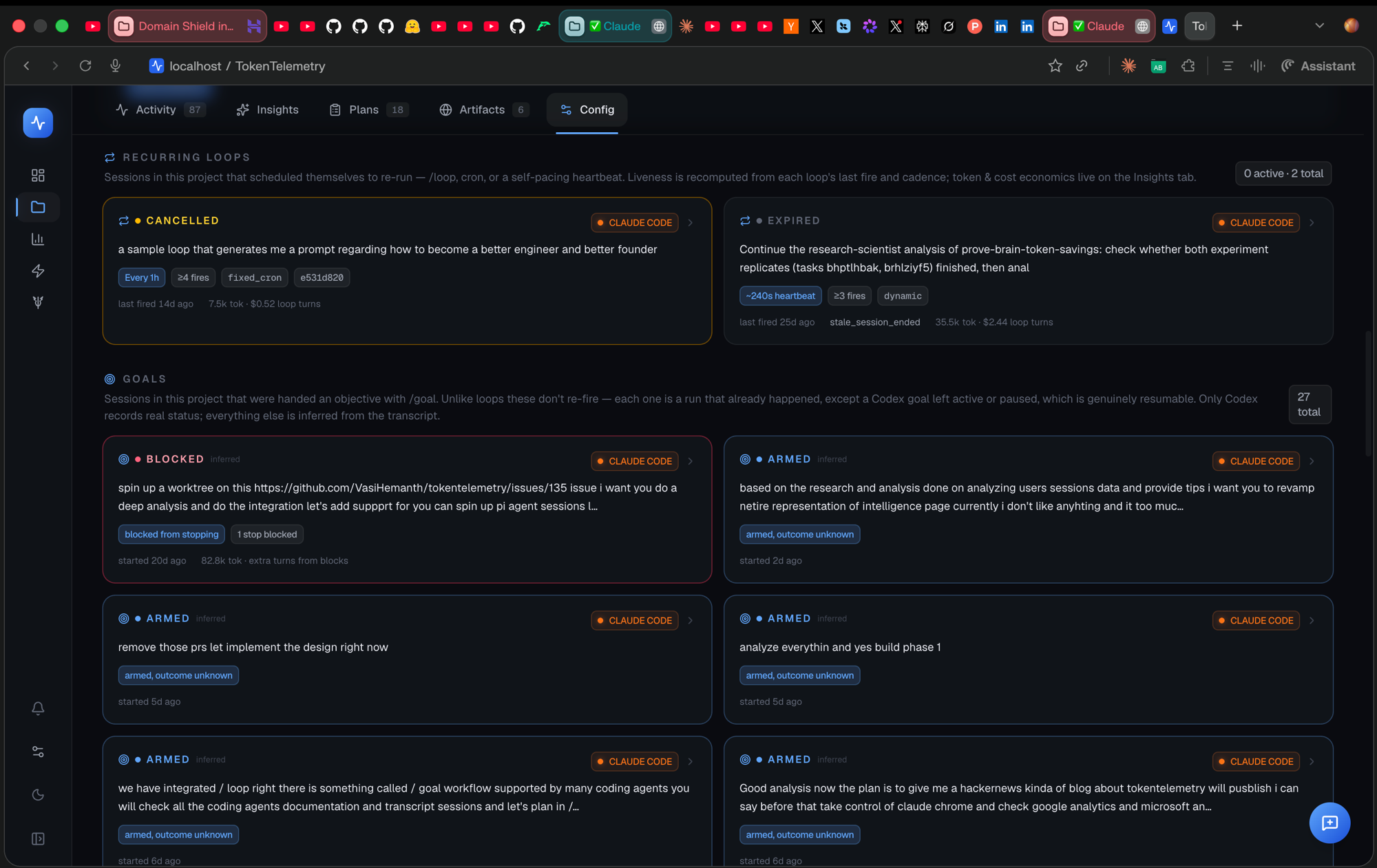
Task: Open the first GitHub browser tab
Action: (x=333, y=26)
